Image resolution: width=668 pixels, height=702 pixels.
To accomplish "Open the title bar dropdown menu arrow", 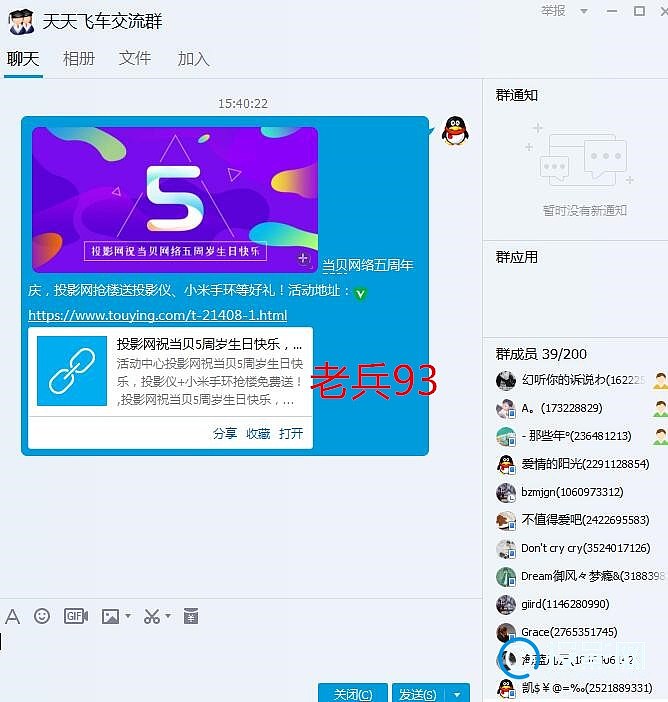I will click(584, 12).
